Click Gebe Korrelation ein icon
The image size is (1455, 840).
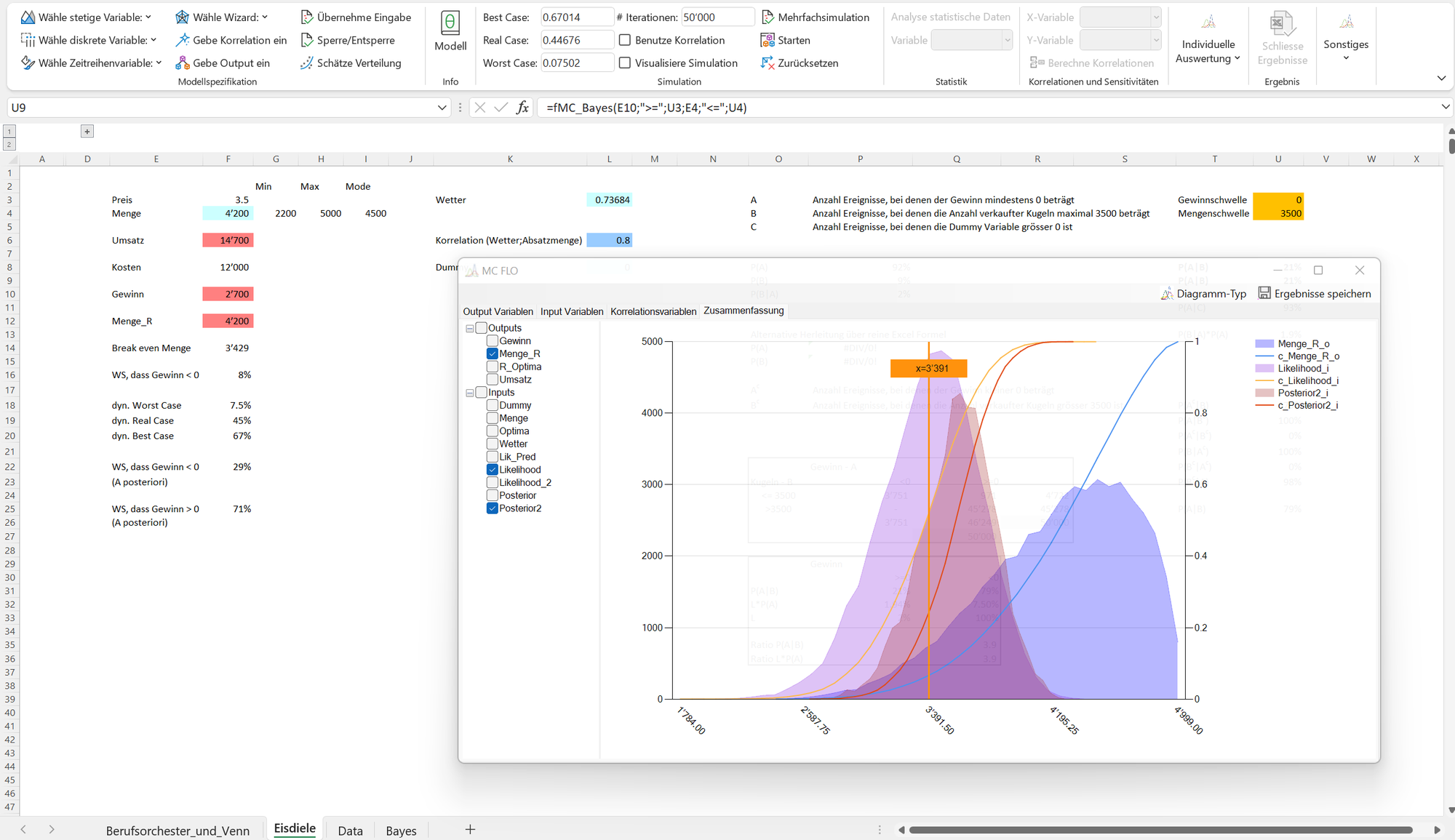point(182,40)
